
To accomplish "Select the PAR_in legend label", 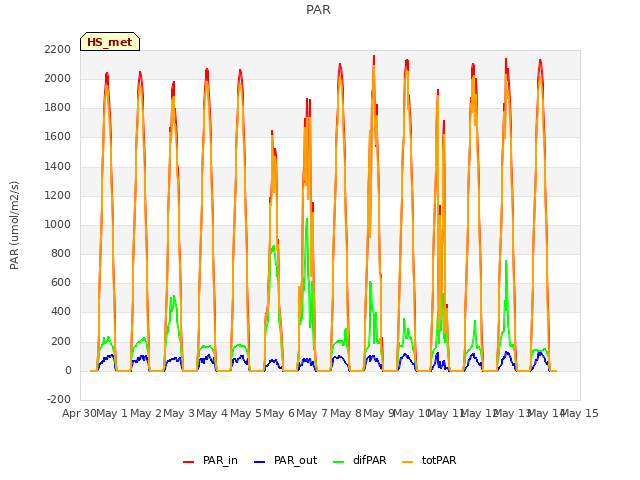I will [x=220, y=460].
